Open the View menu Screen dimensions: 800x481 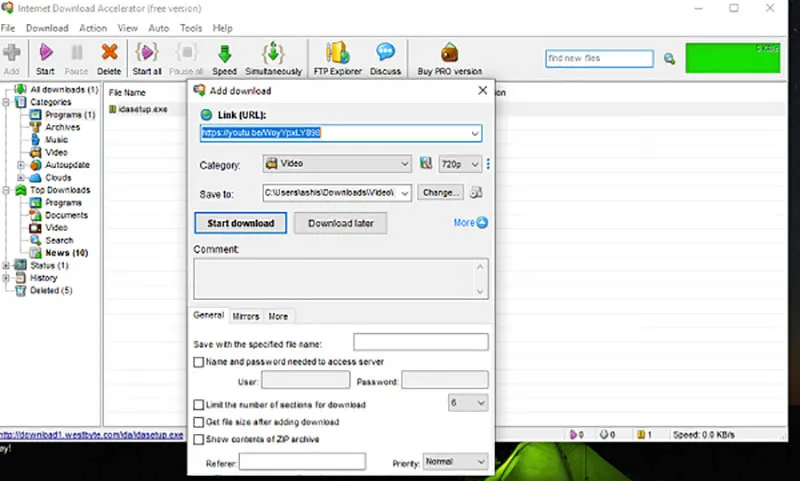pos(128,28)
